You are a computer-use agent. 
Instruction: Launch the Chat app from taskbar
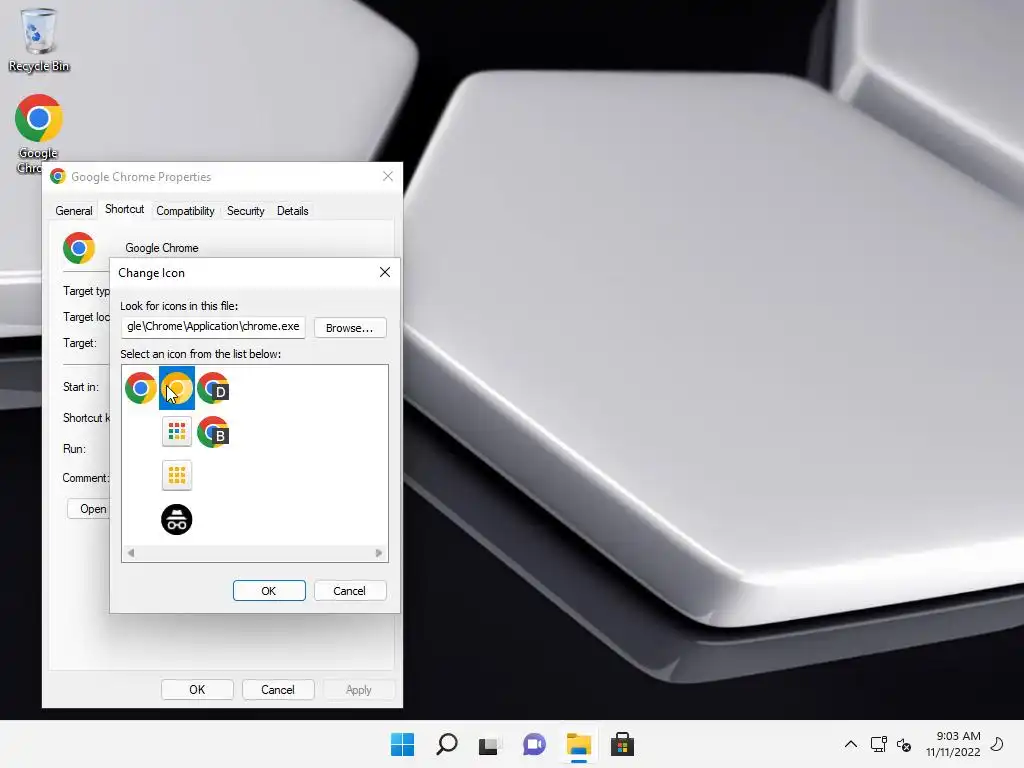[534, 744]
